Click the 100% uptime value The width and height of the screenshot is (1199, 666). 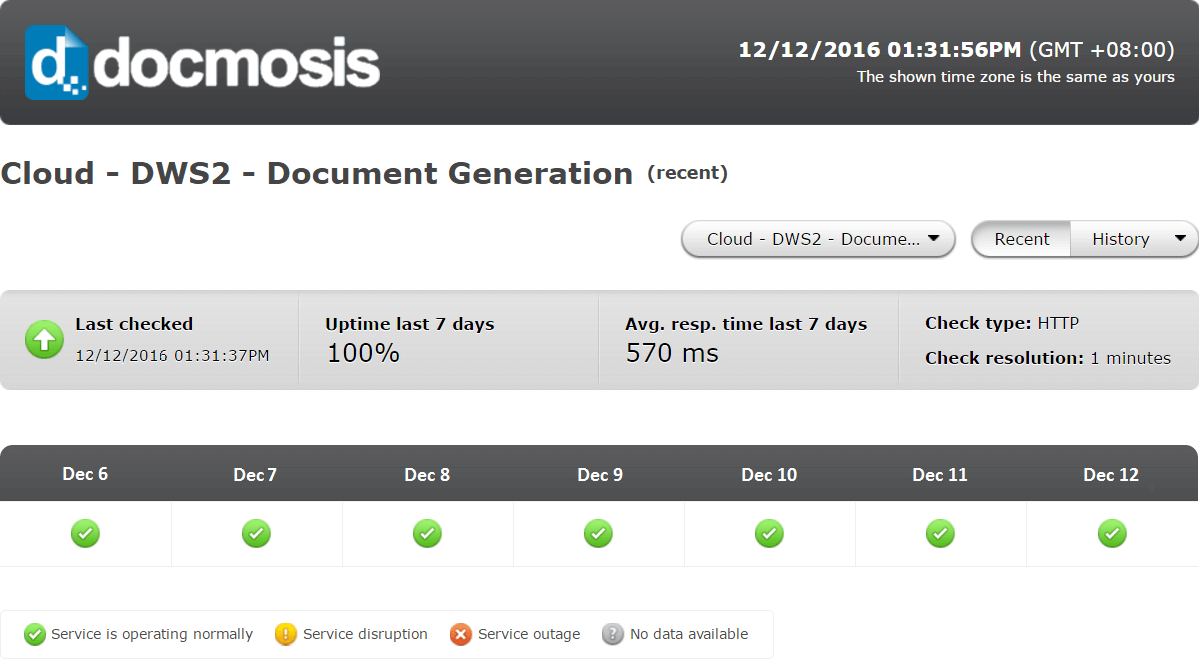(x=363, y=353)
